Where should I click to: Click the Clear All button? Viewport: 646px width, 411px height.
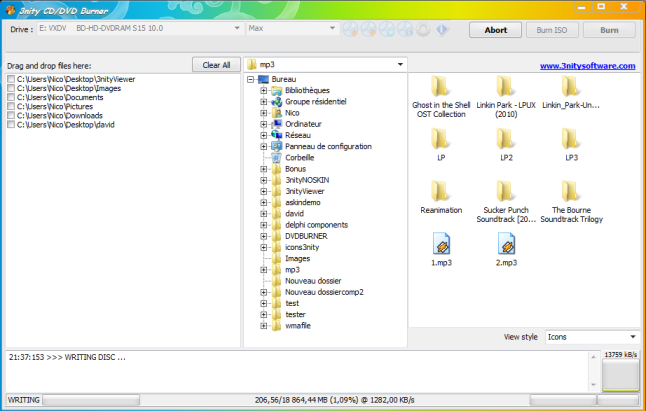point(216,65)
